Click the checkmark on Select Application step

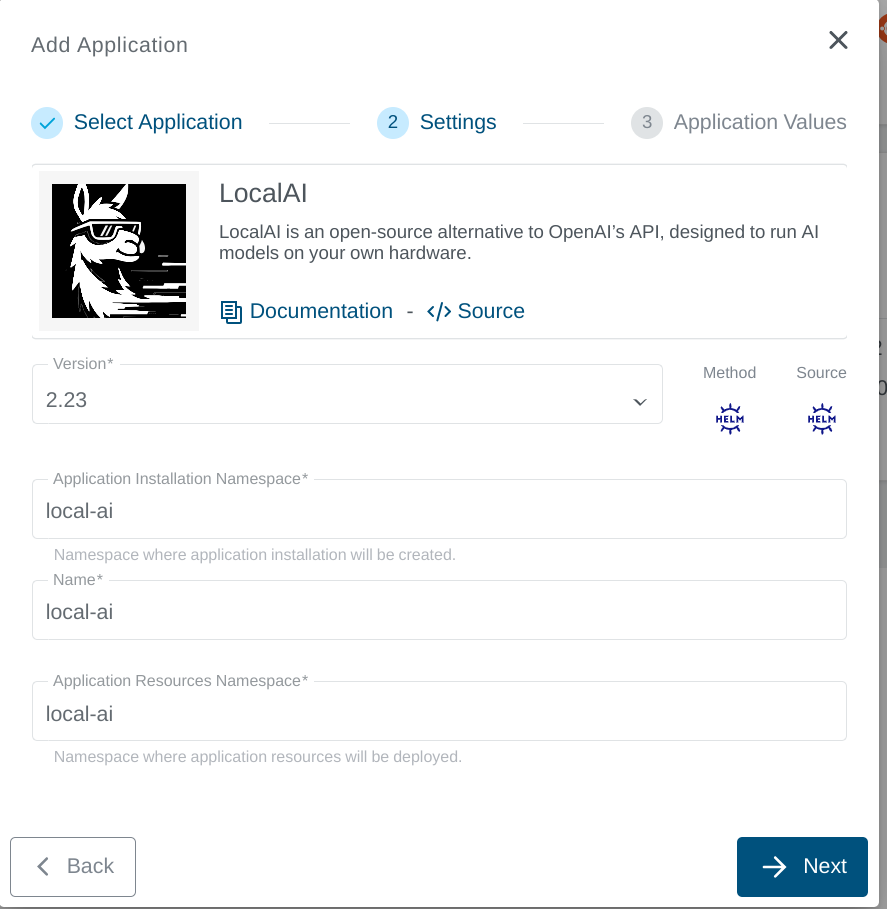click(46, 122)
